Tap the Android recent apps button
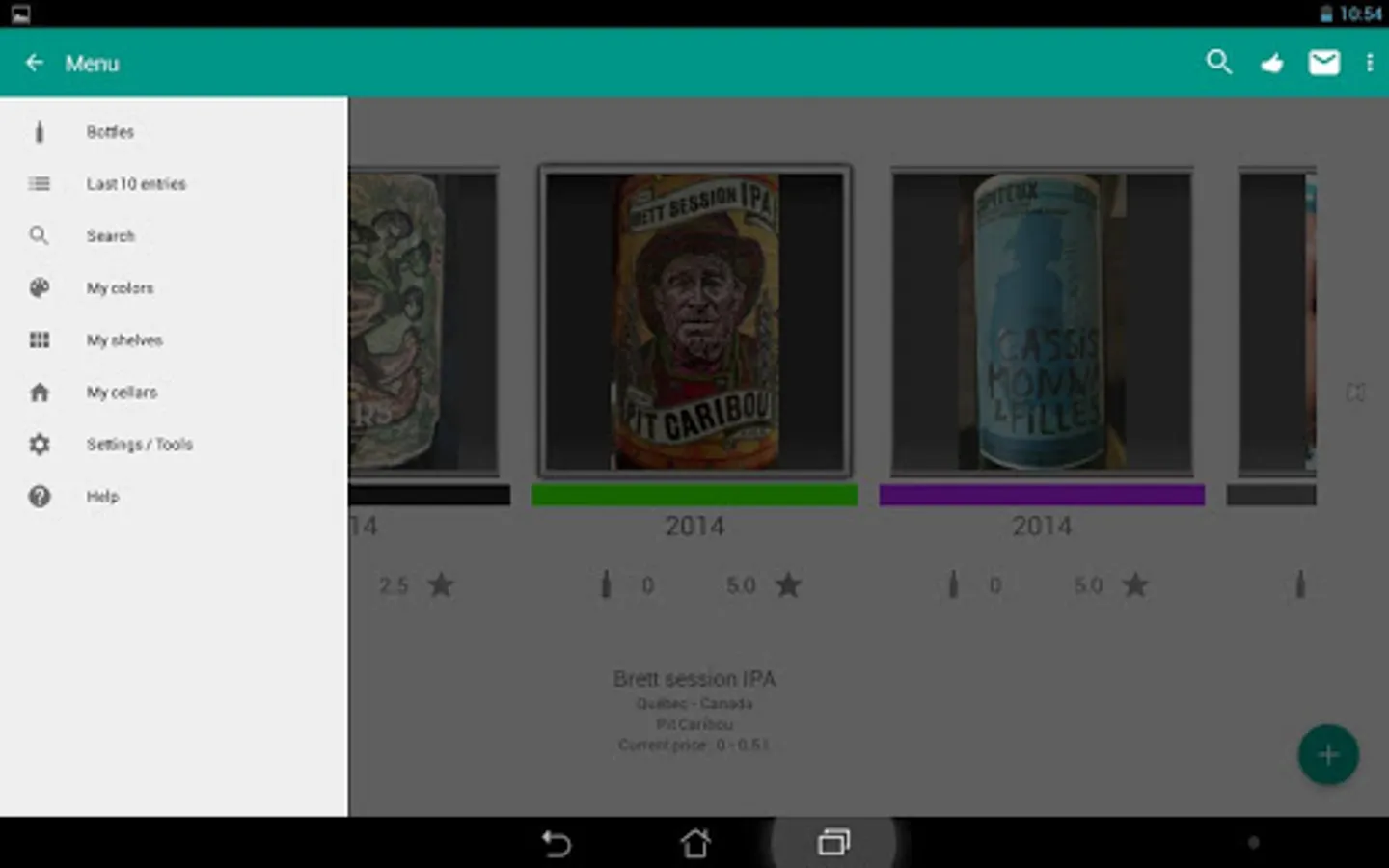Screen dimensions: 1389x868 (833, 843)
